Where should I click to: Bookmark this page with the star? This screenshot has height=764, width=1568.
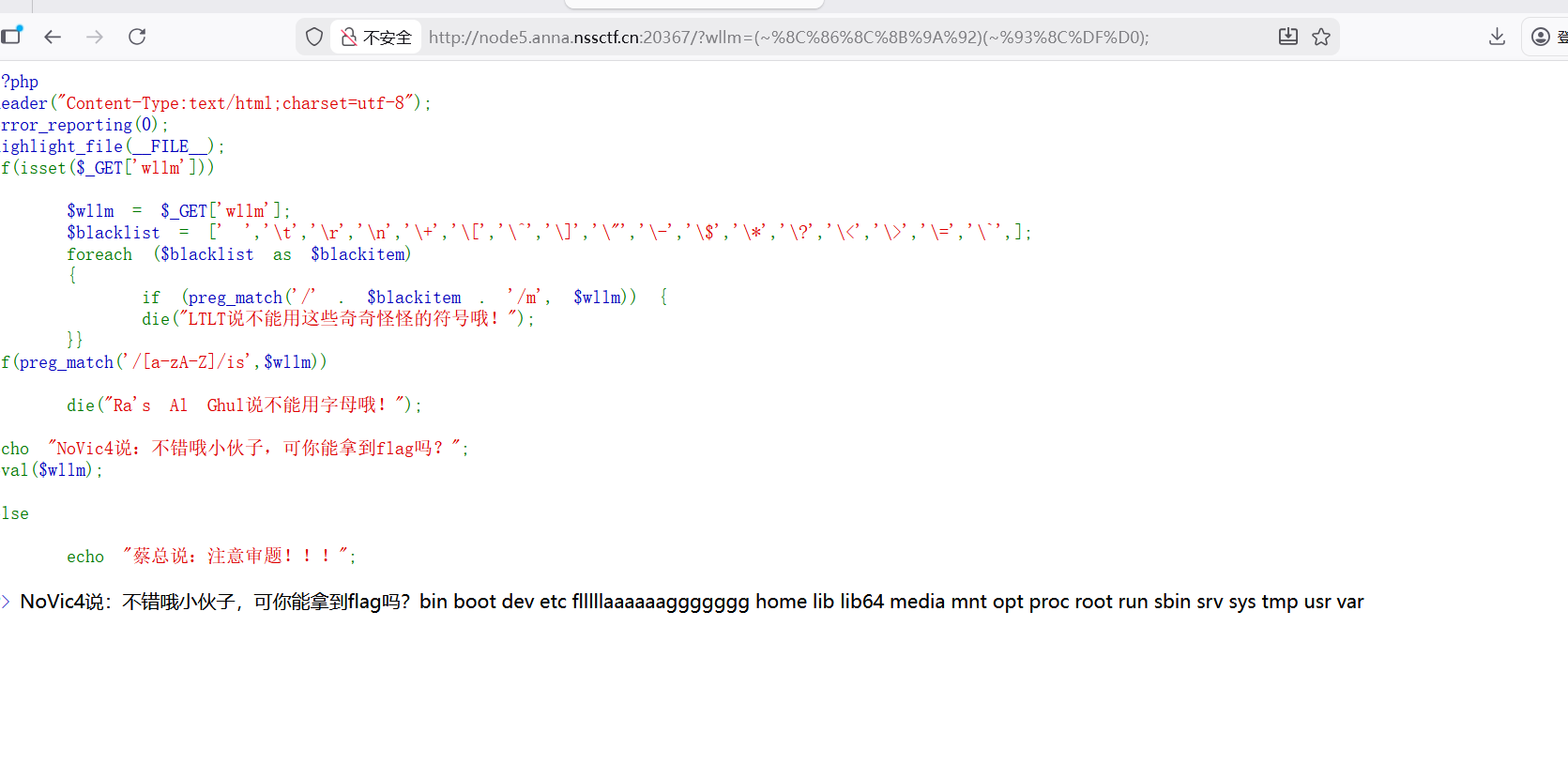(1321, 37)
